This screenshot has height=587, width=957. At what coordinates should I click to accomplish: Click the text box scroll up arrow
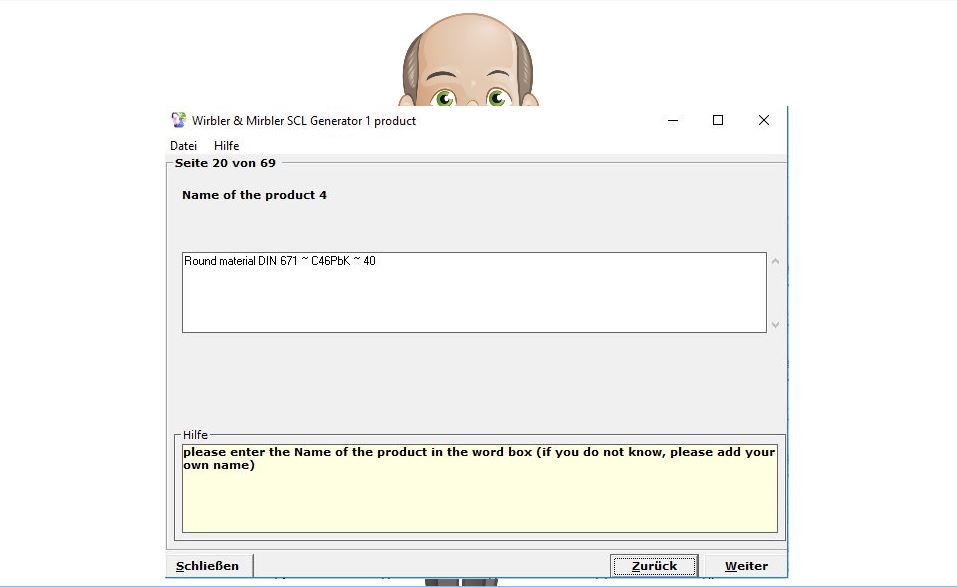(775, 262)
